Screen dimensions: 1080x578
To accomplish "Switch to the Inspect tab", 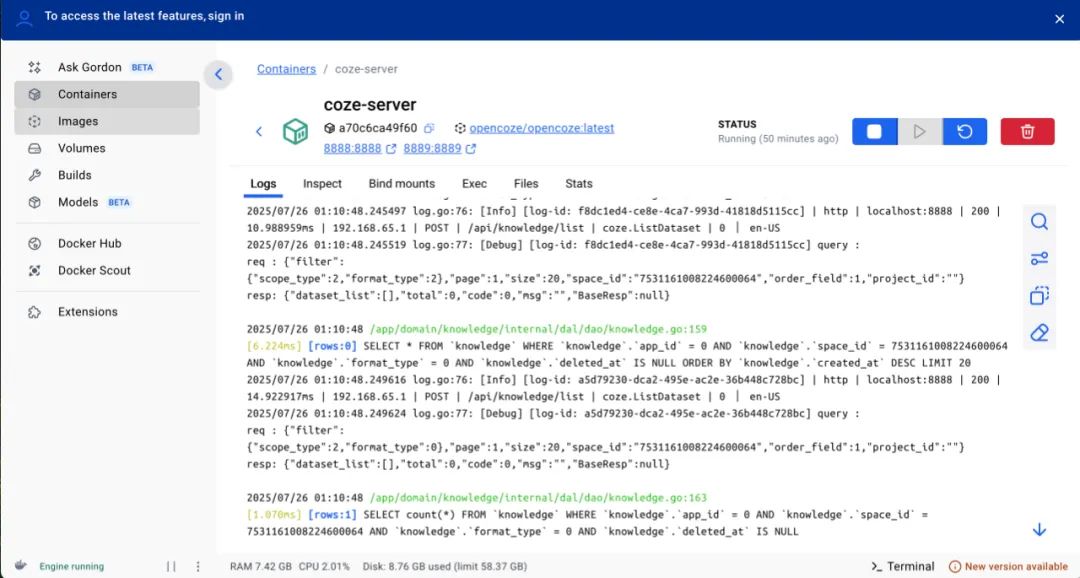I will pos(322,184).
